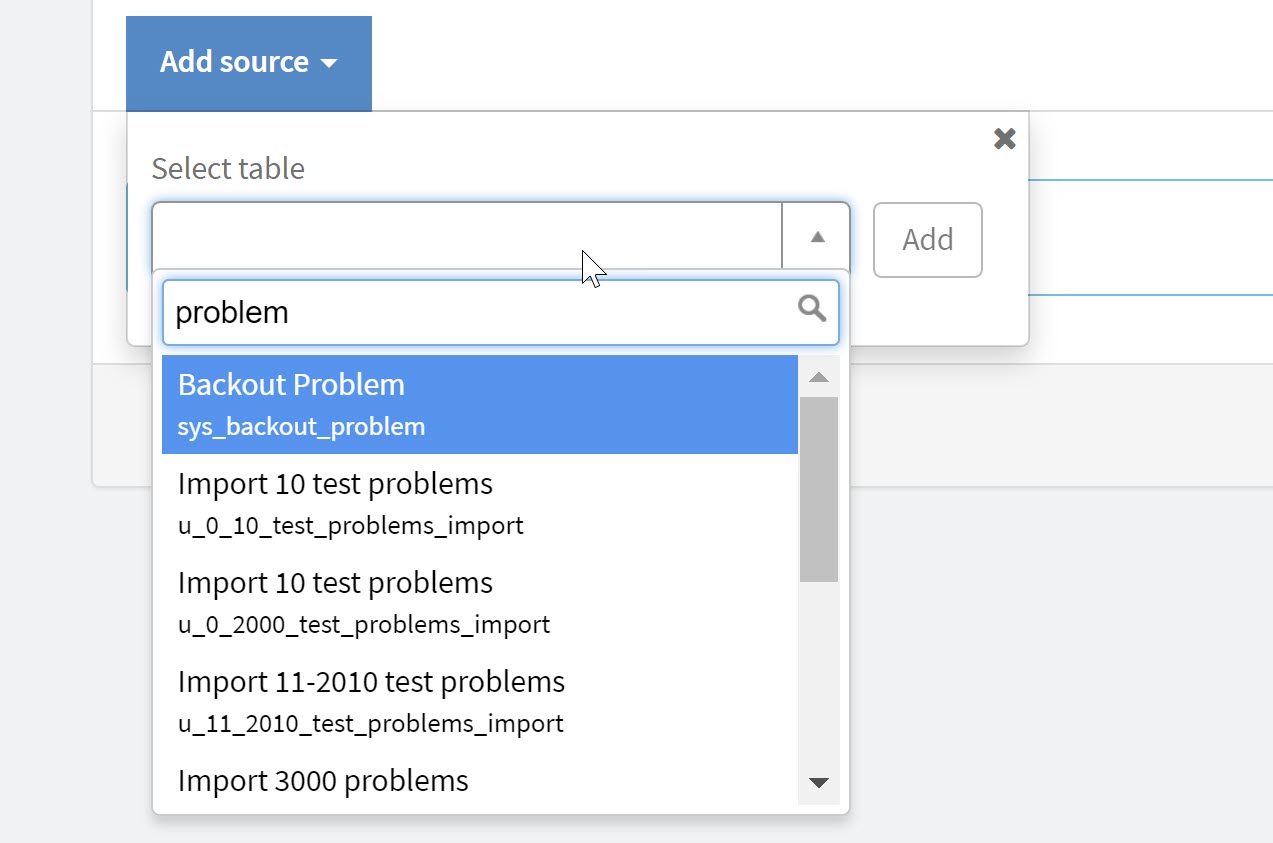Collapse the Select table combo arrow
The width and height of the screenshot is (1273, 843).
[x=817, y=238]
